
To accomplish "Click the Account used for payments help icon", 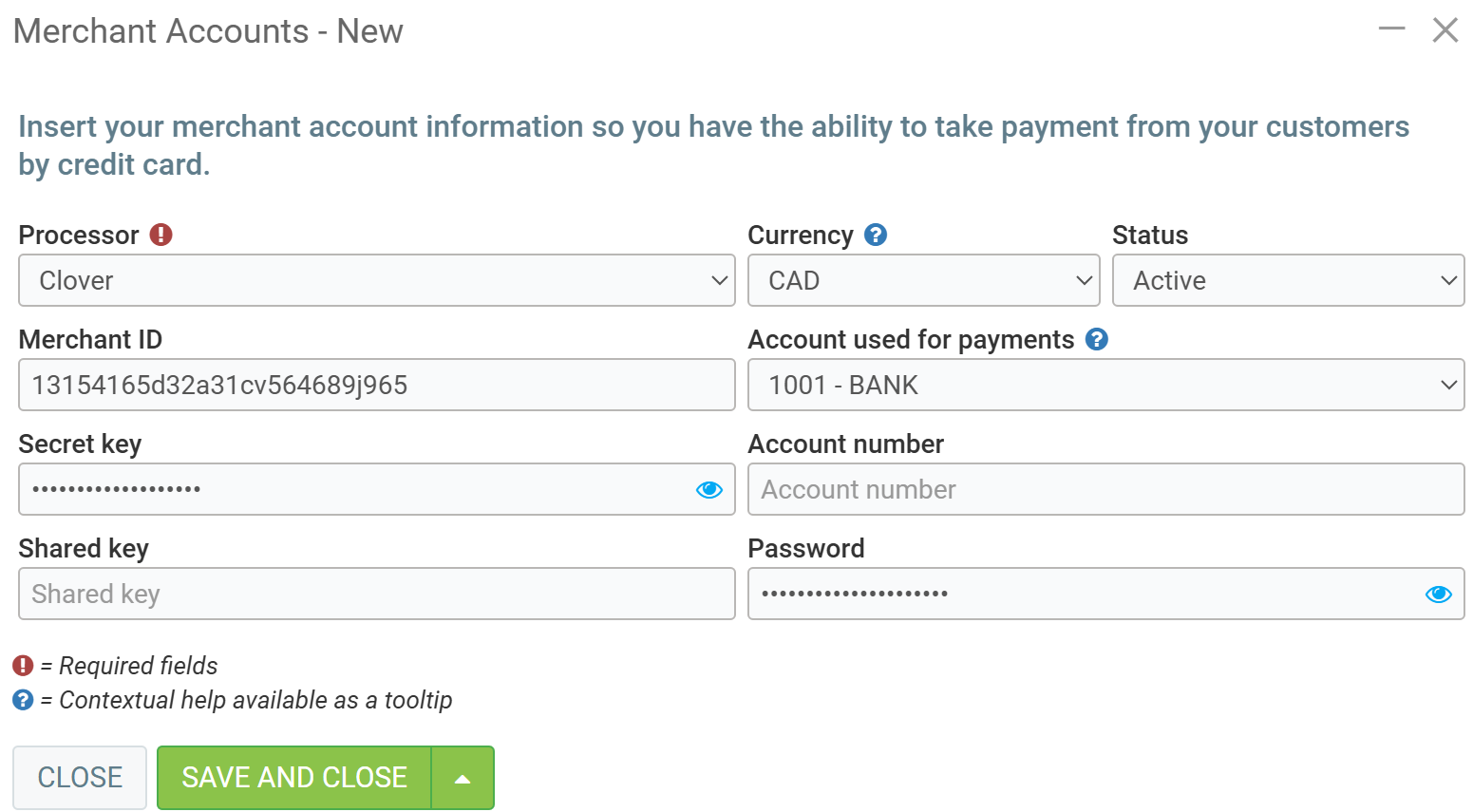I will (x=1097, y=339).
